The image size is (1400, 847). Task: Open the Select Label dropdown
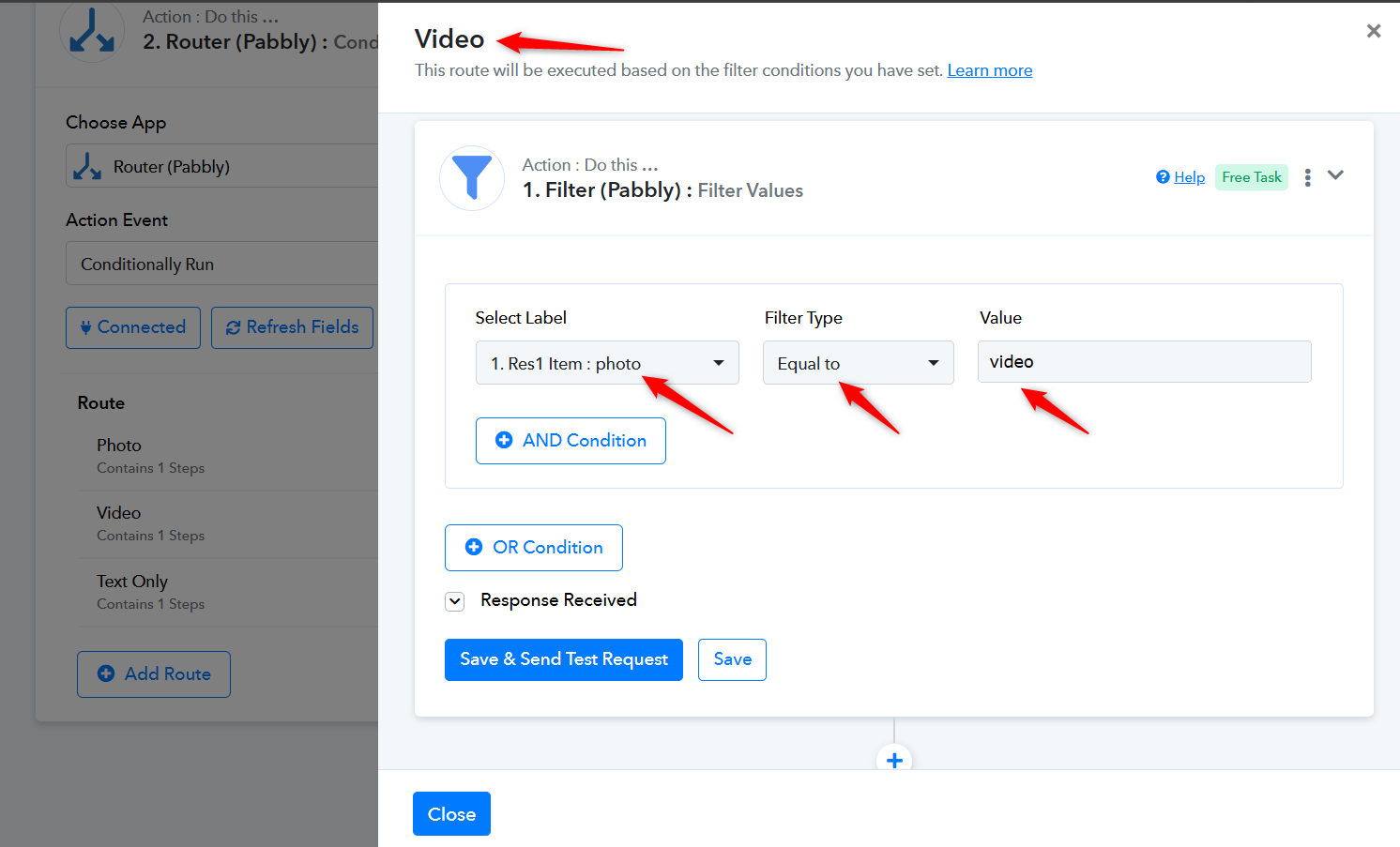(607, 363)
